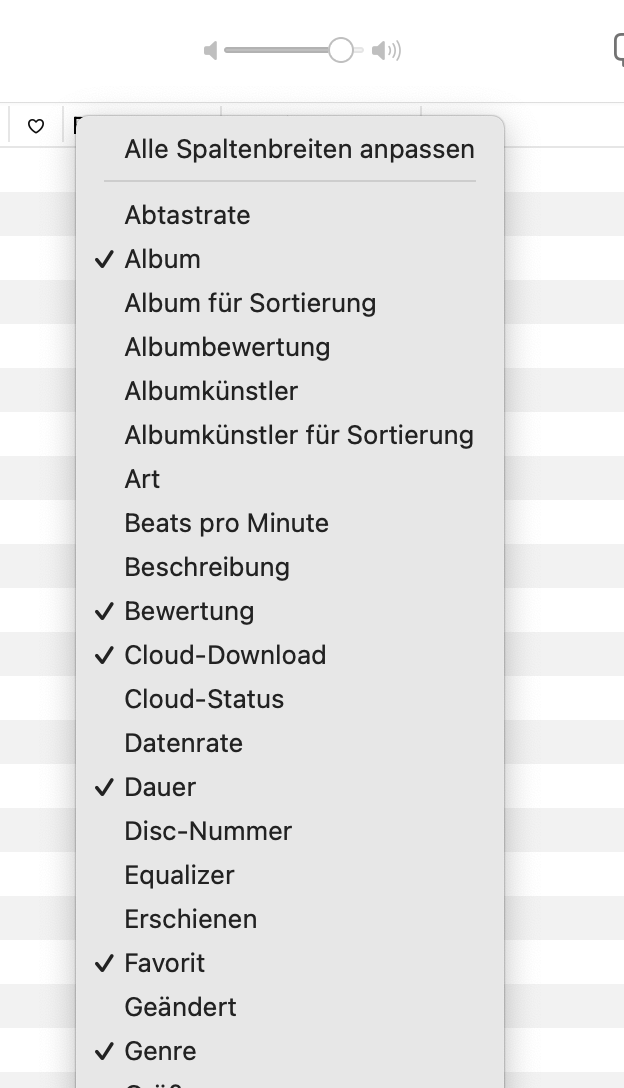This screenshot has height=1088, width=624.
Task: Hide the Dauer column
Action: 160,787
